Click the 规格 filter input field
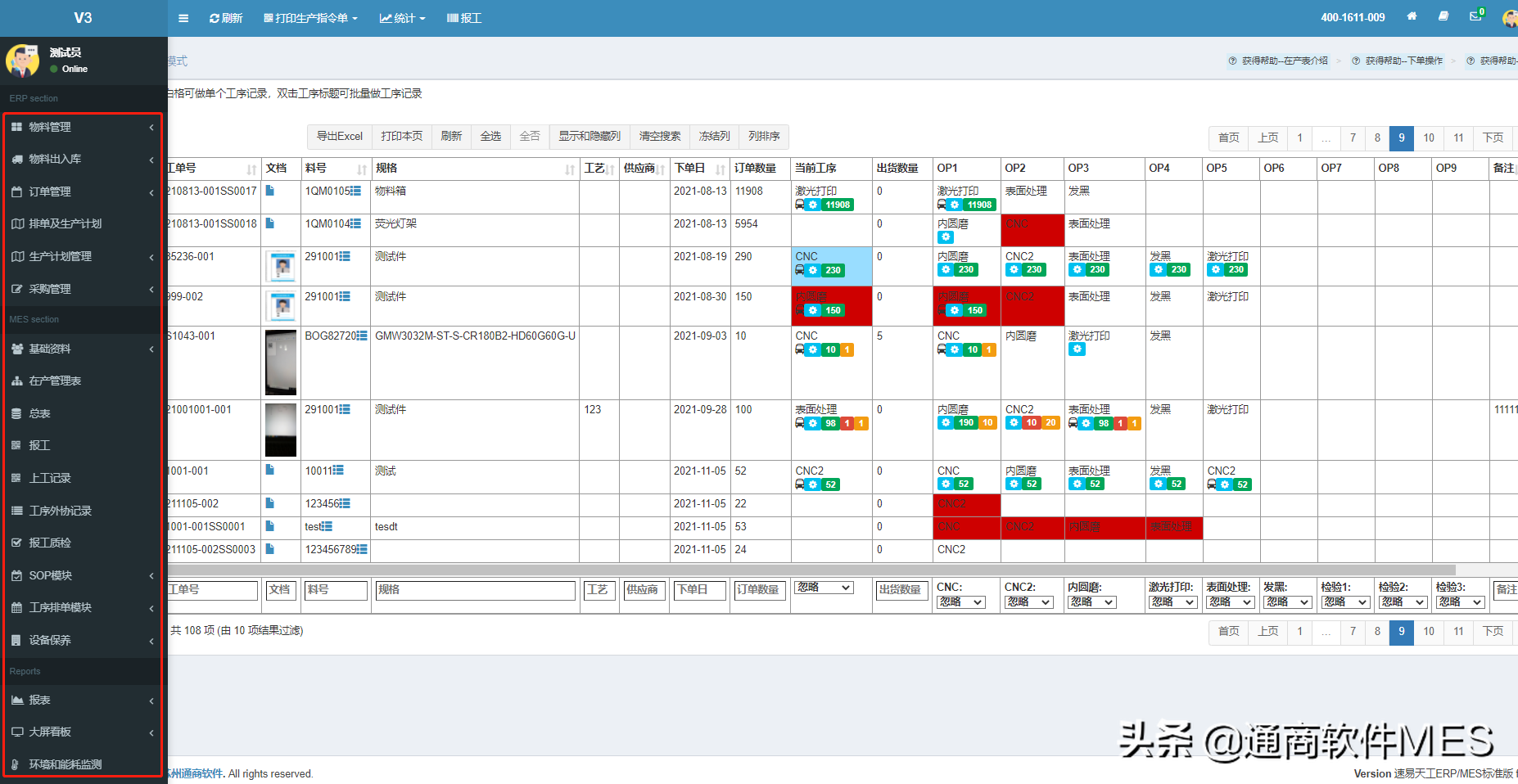The image size is (1518, 784). point(475,590)
